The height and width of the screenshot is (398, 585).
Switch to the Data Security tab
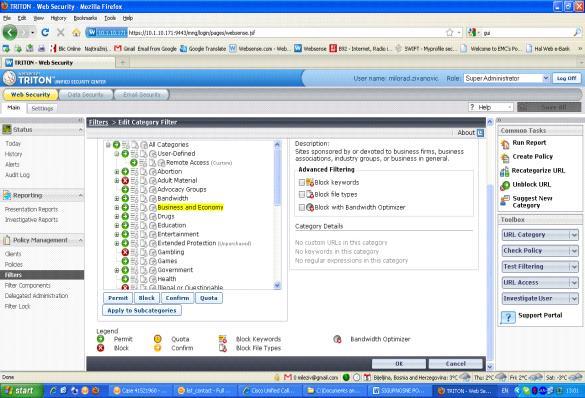[x=85, y=95]
